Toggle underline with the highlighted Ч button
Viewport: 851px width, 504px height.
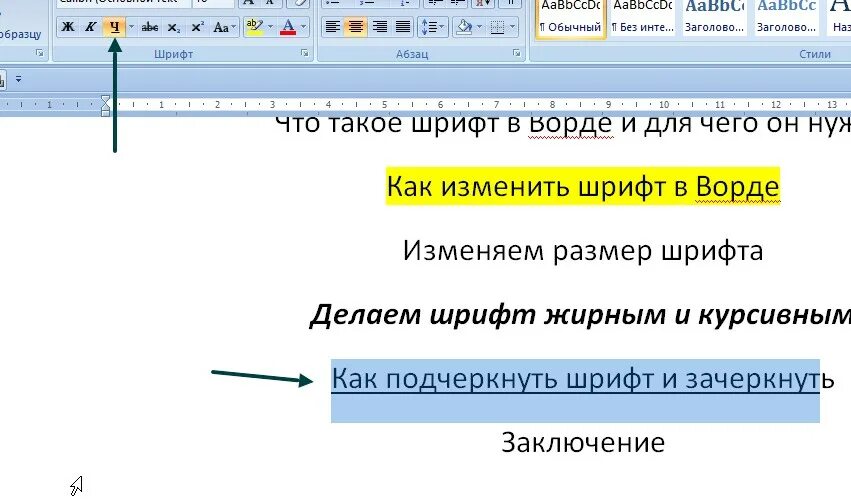click(x=115, y=27)
